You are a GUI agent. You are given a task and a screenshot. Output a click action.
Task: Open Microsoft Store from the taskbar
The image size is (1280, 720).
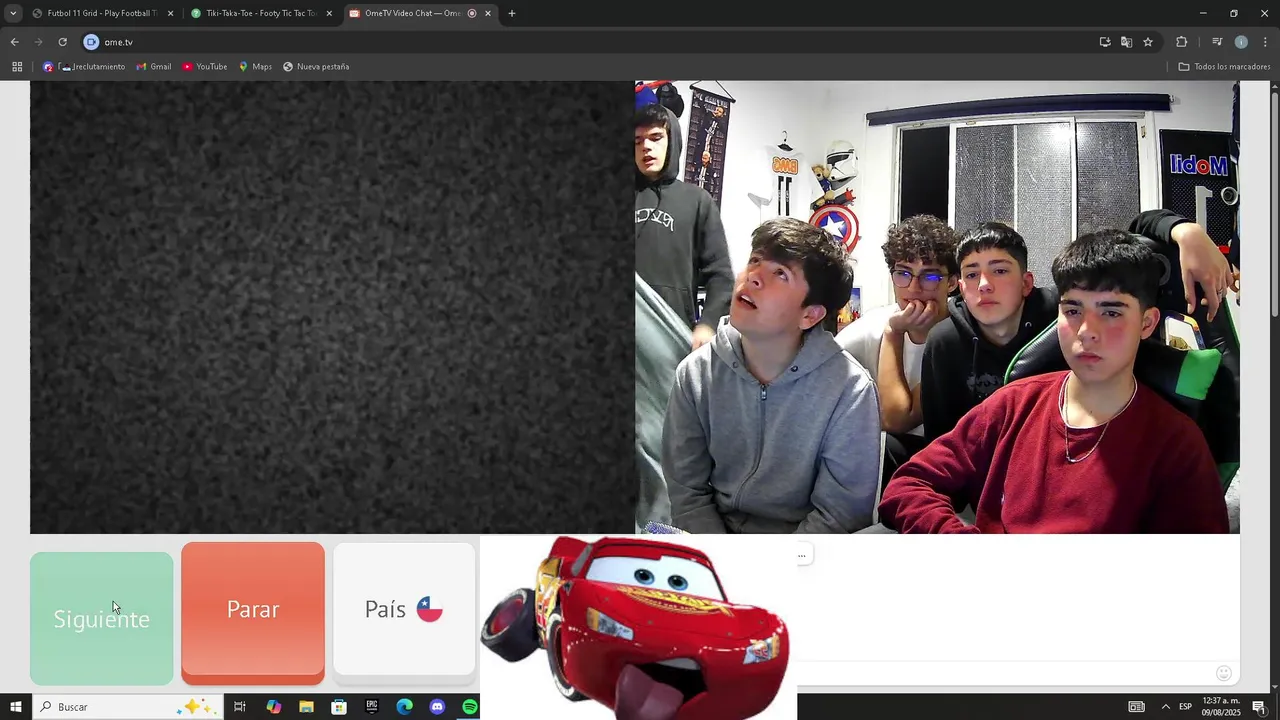[x=339, y=707]
